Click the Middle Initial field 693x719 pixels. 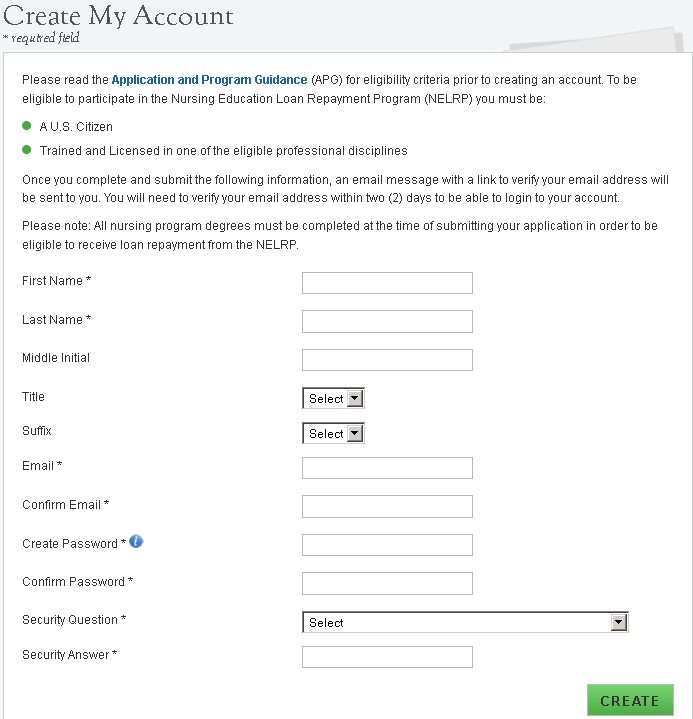click(387, 360)
